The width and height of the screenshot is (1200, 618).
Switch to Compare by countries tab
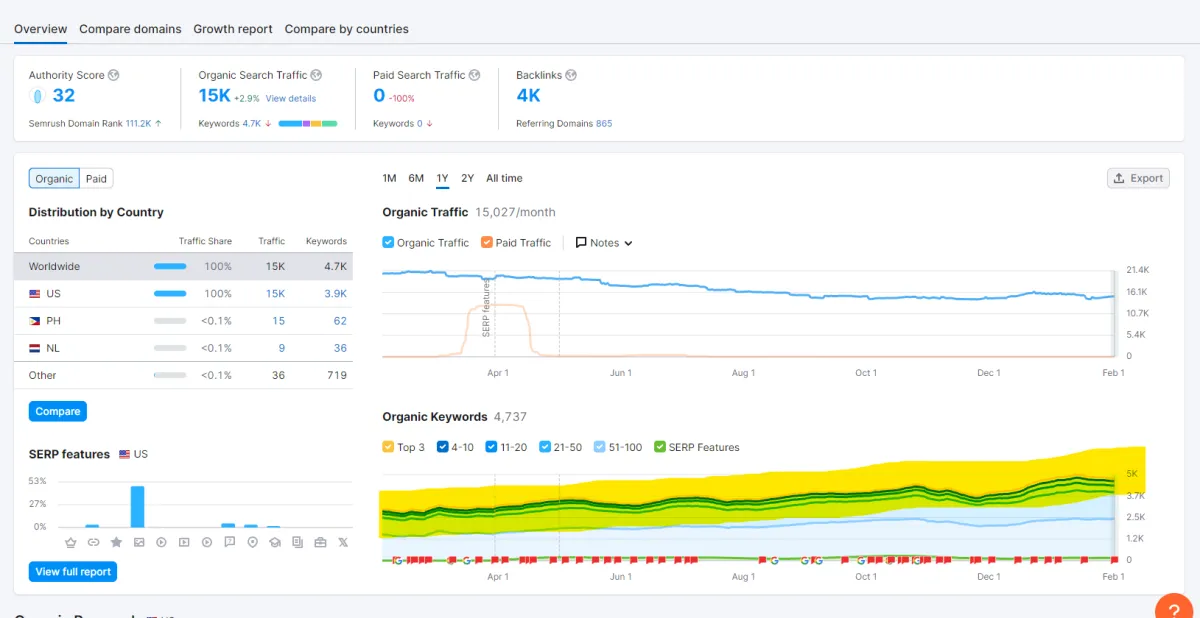pos(346,29)
